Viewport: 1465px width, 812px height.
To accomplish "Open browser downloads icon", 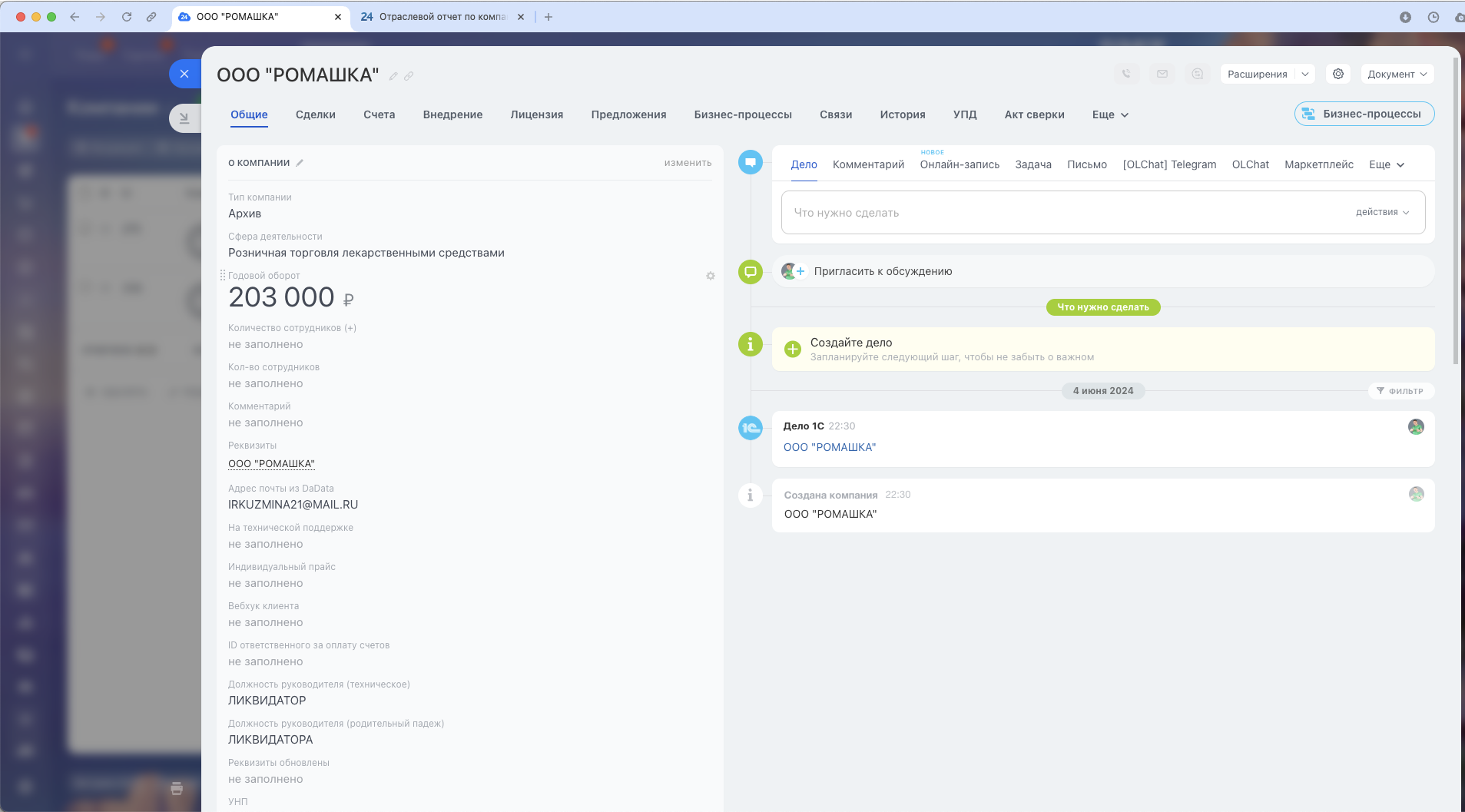I will point(1405,17).
